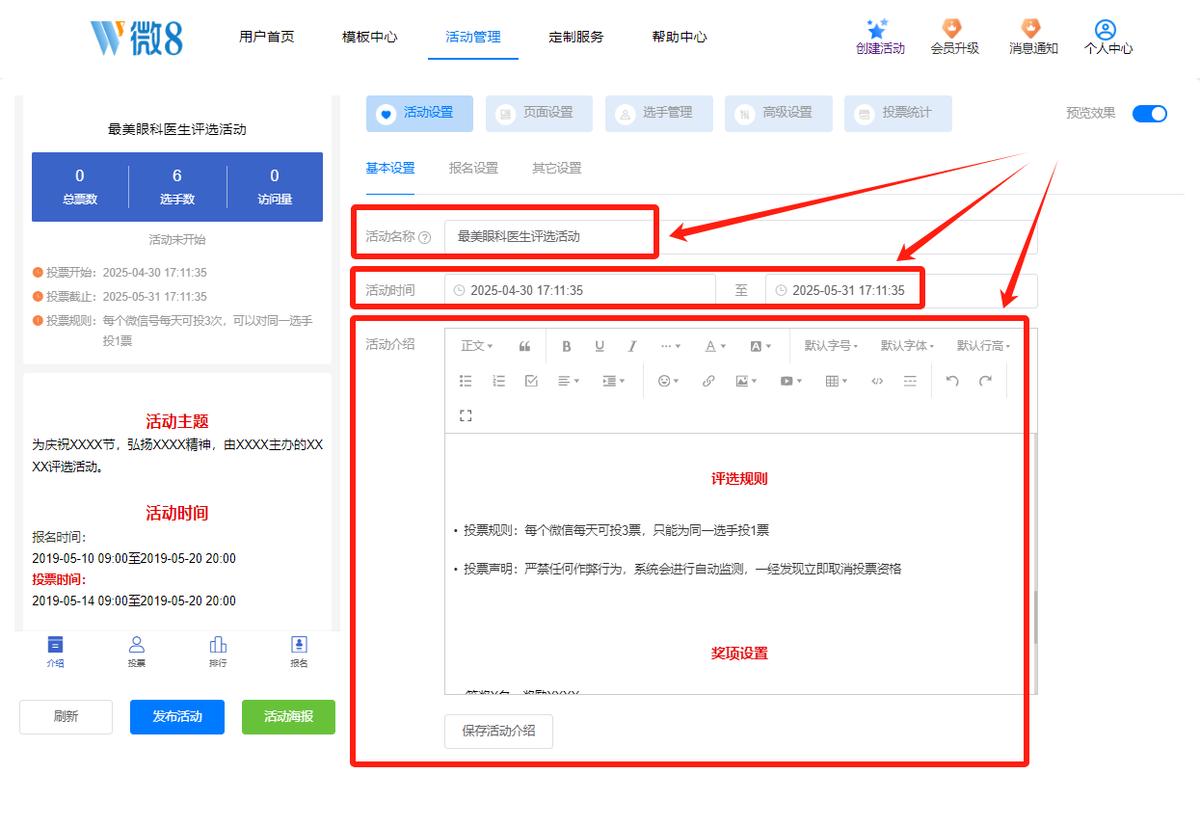Image resolution: width=1200 pixels, height=827 pixels.
Task: Switch the editor to fullscreen mode
Action: (465, 415)
